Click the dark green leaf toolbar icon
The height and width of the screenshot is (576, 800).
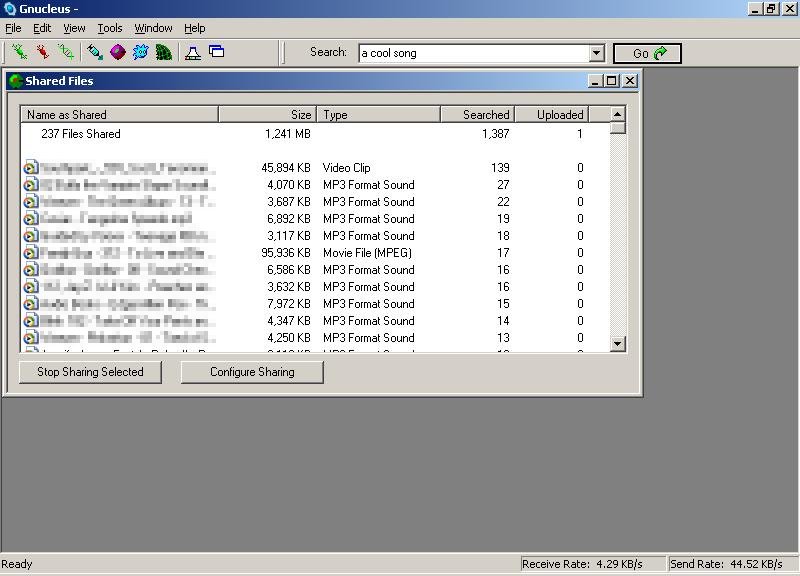pyautogui.click(x=164, y=52)
